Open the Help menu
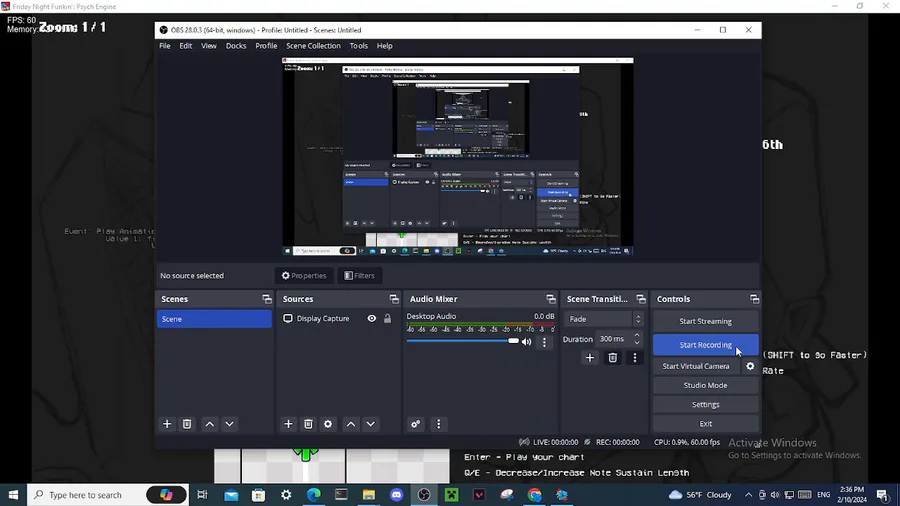 [x=385, y=46]
